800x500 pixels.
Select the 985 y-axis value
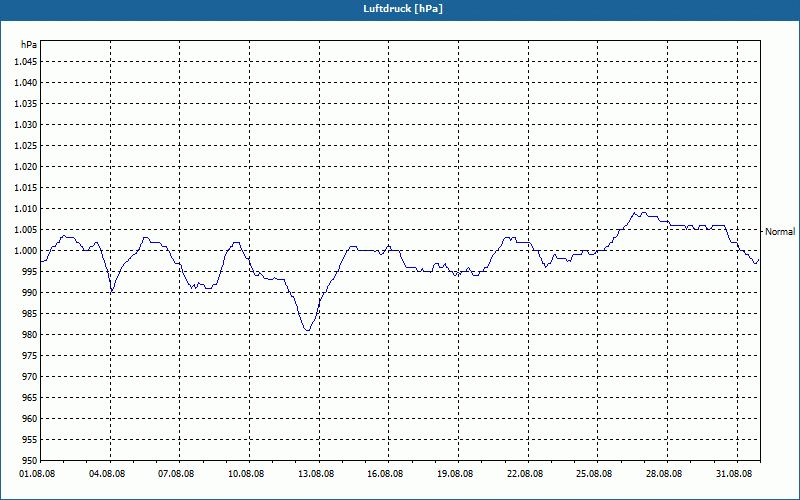[x=30, y=314]
